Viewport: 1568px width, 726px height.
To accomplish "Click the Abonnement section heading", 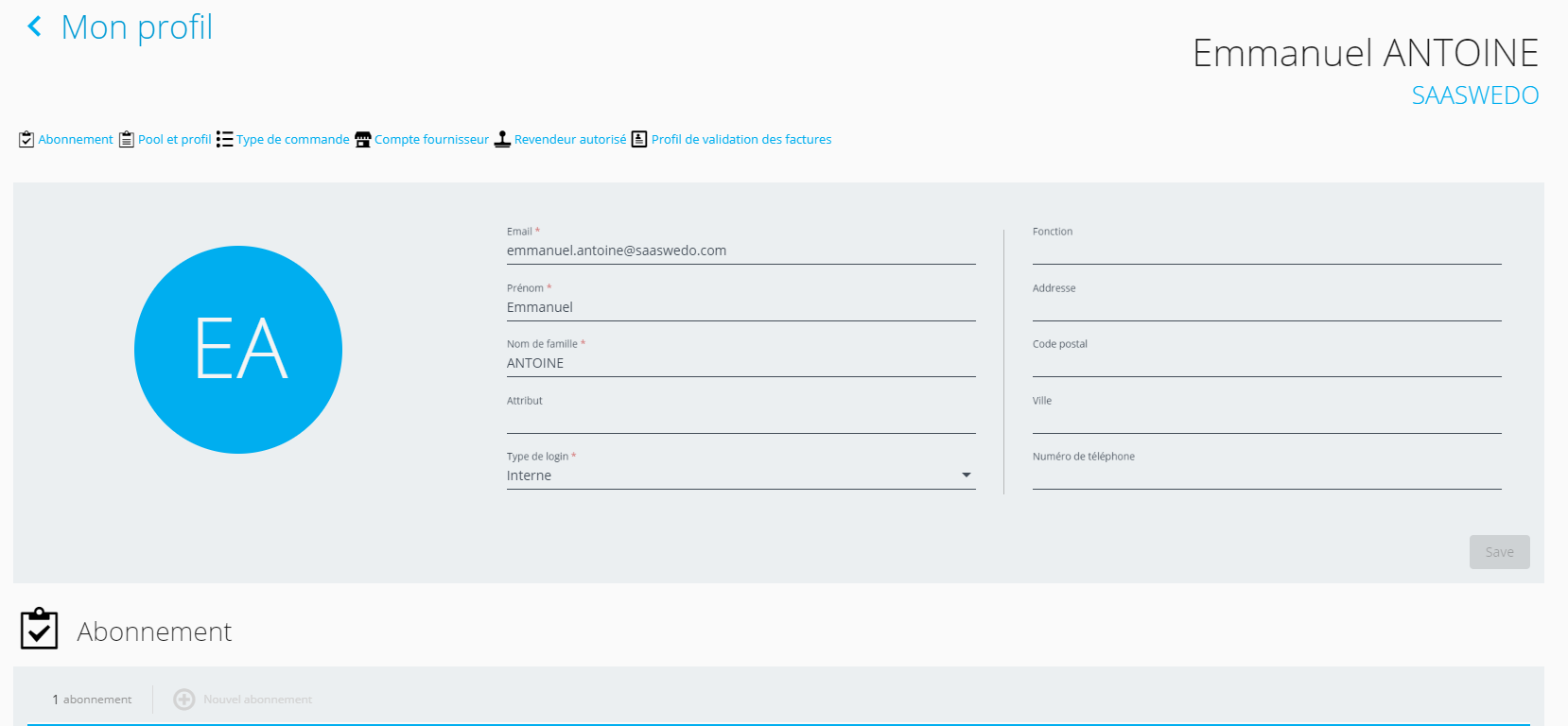I will tap(154, 631).
